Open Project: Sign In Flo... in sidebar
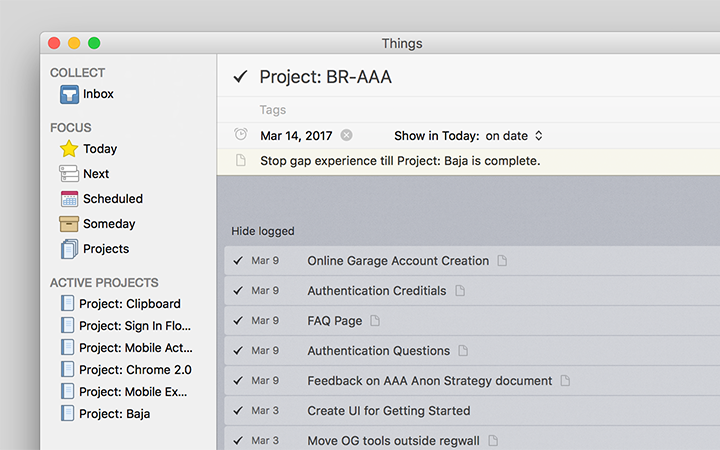This screenshot has width=720, height=450. point(135,326)
